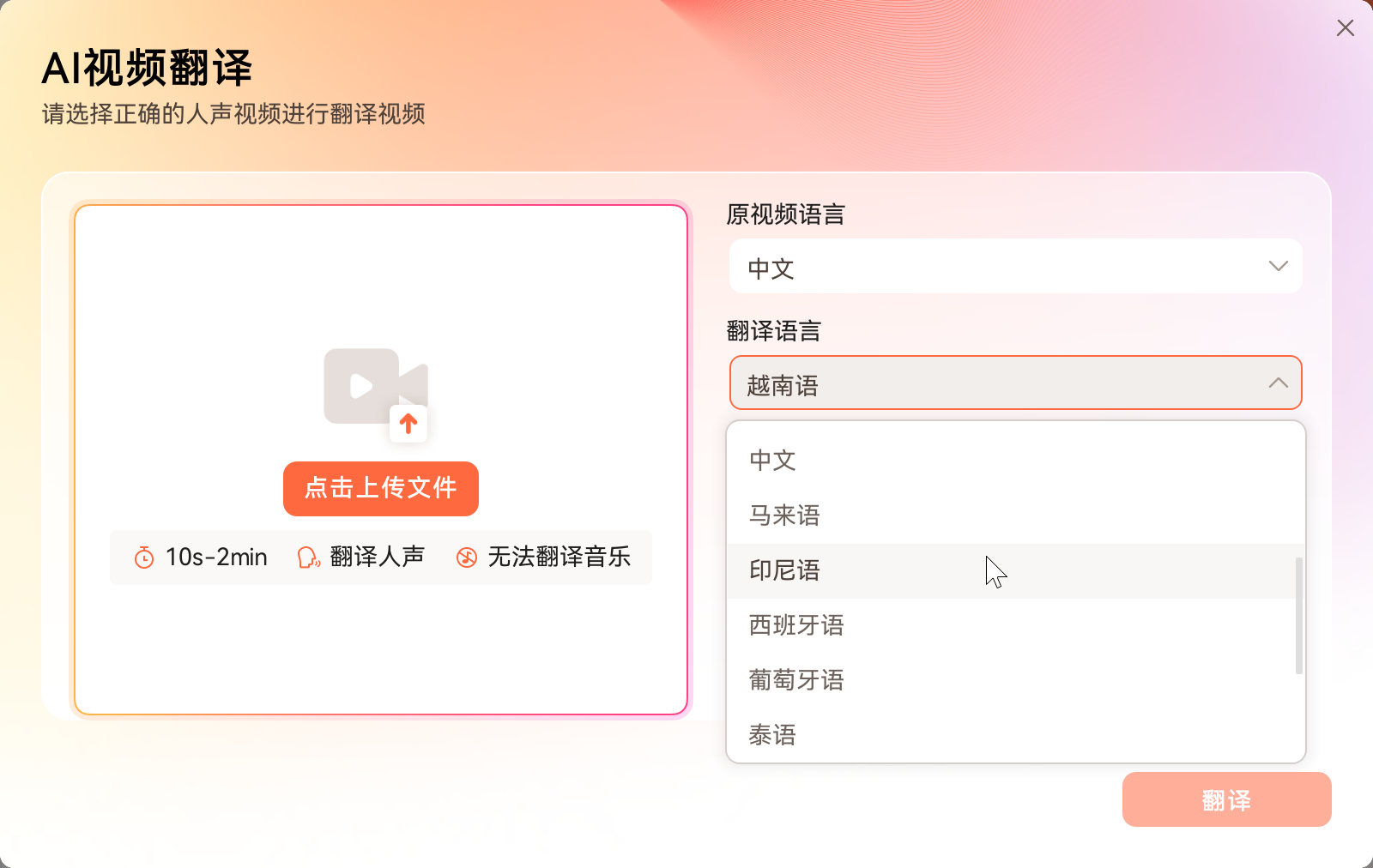Click the crossed-out music note icon

click(466, 558)
